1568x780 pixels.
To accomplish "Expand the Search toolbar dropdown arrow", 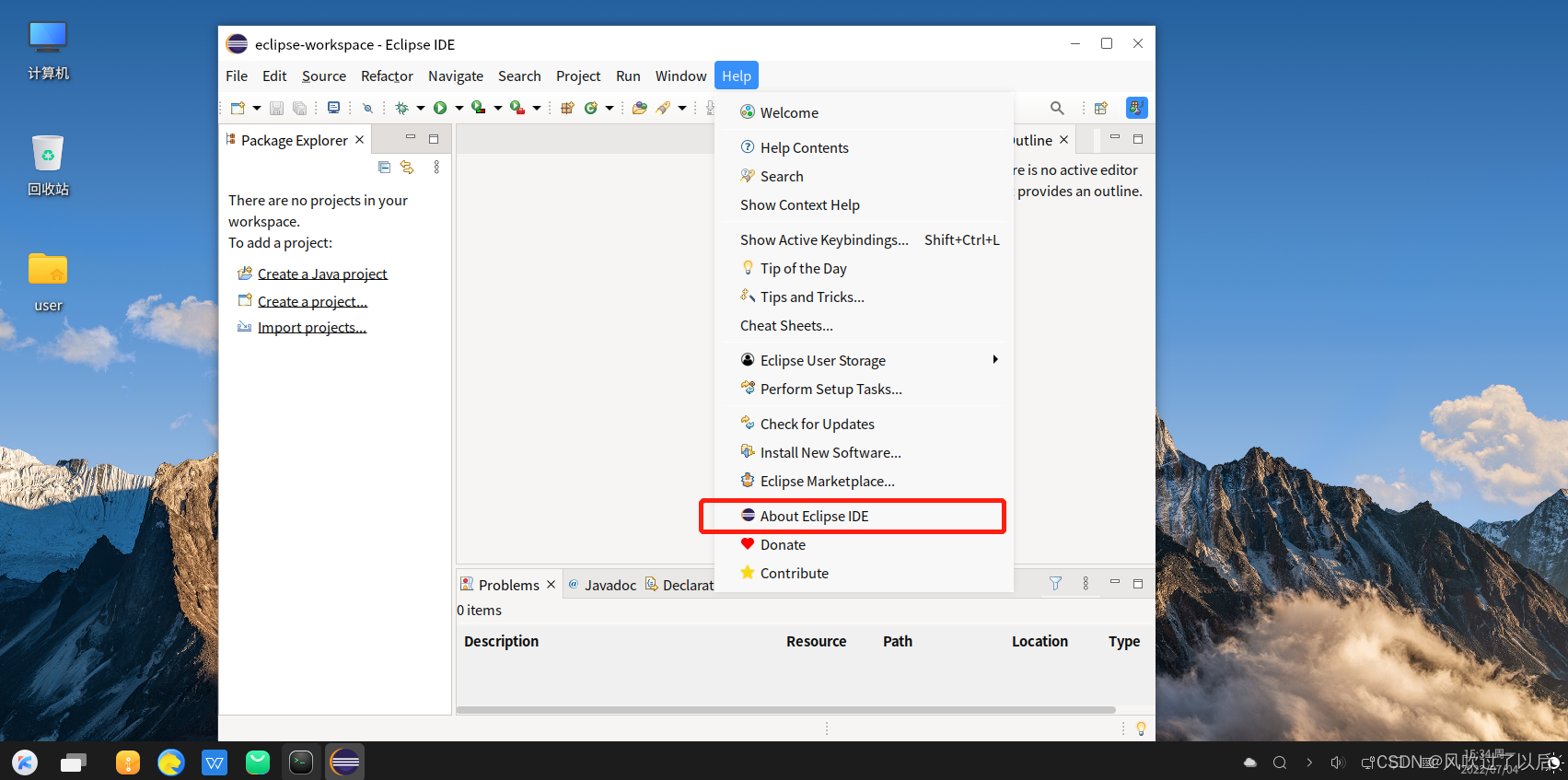I will 682,108.
